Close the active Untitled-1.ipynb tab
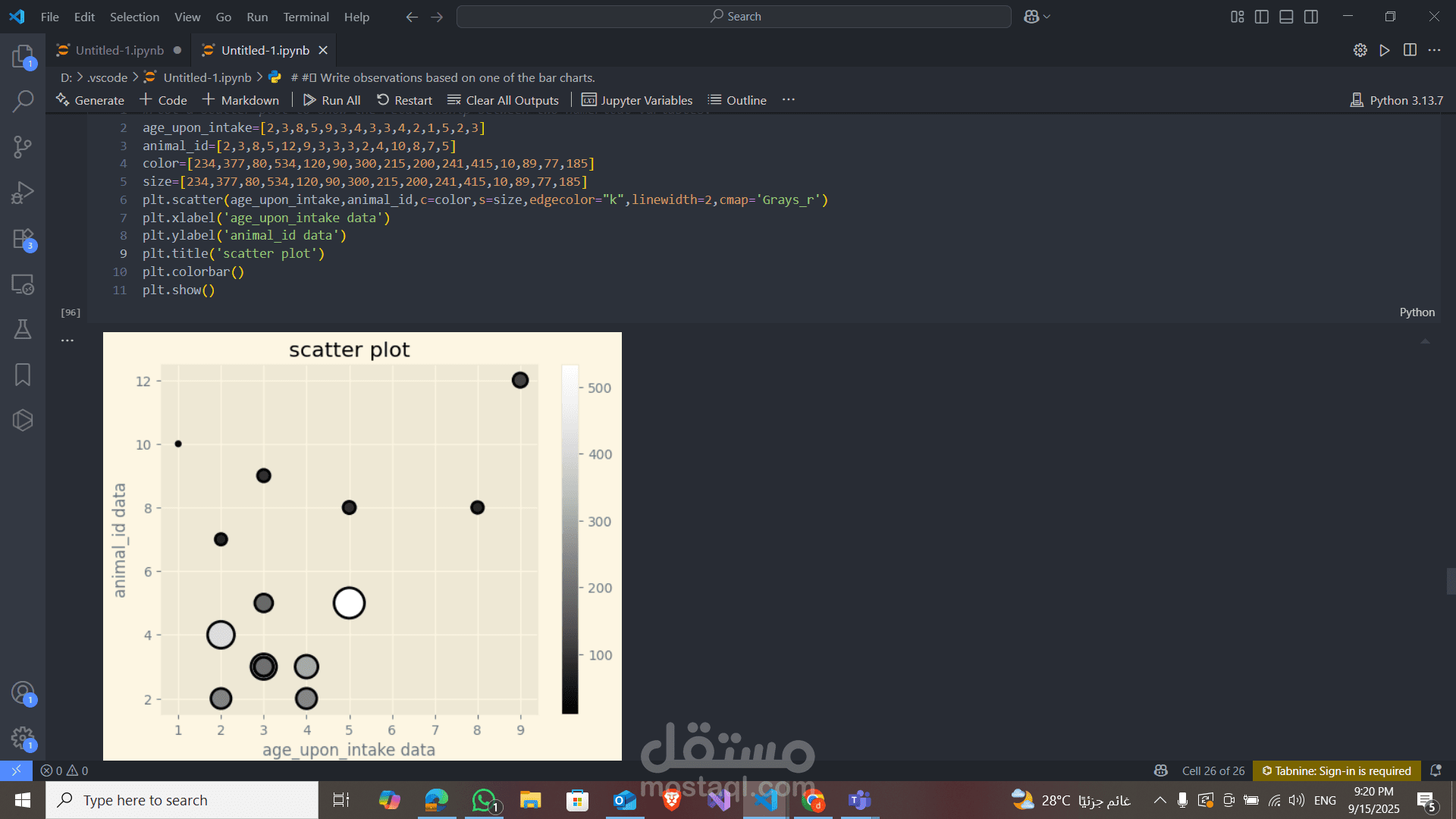1456x819 pixels. (x=323, y=50)
